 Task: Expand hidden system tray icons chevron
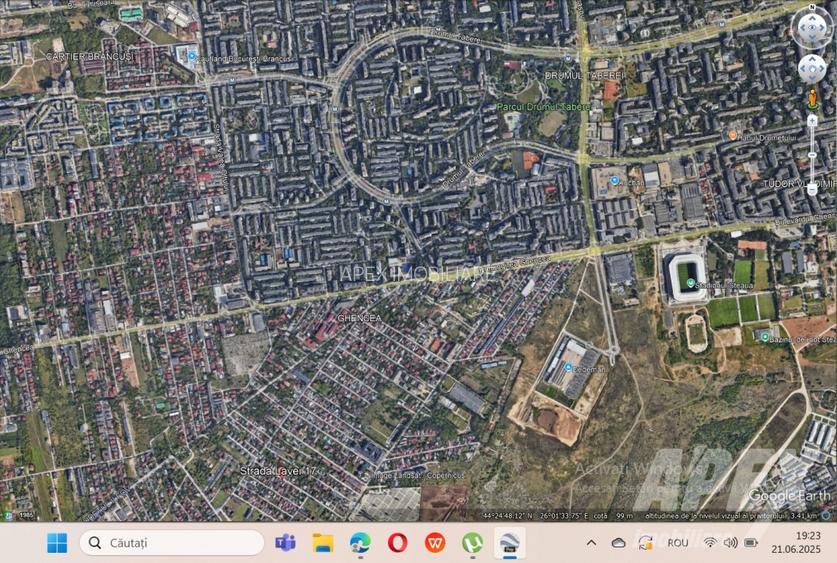pyautogui.click(x=591, y=543)
